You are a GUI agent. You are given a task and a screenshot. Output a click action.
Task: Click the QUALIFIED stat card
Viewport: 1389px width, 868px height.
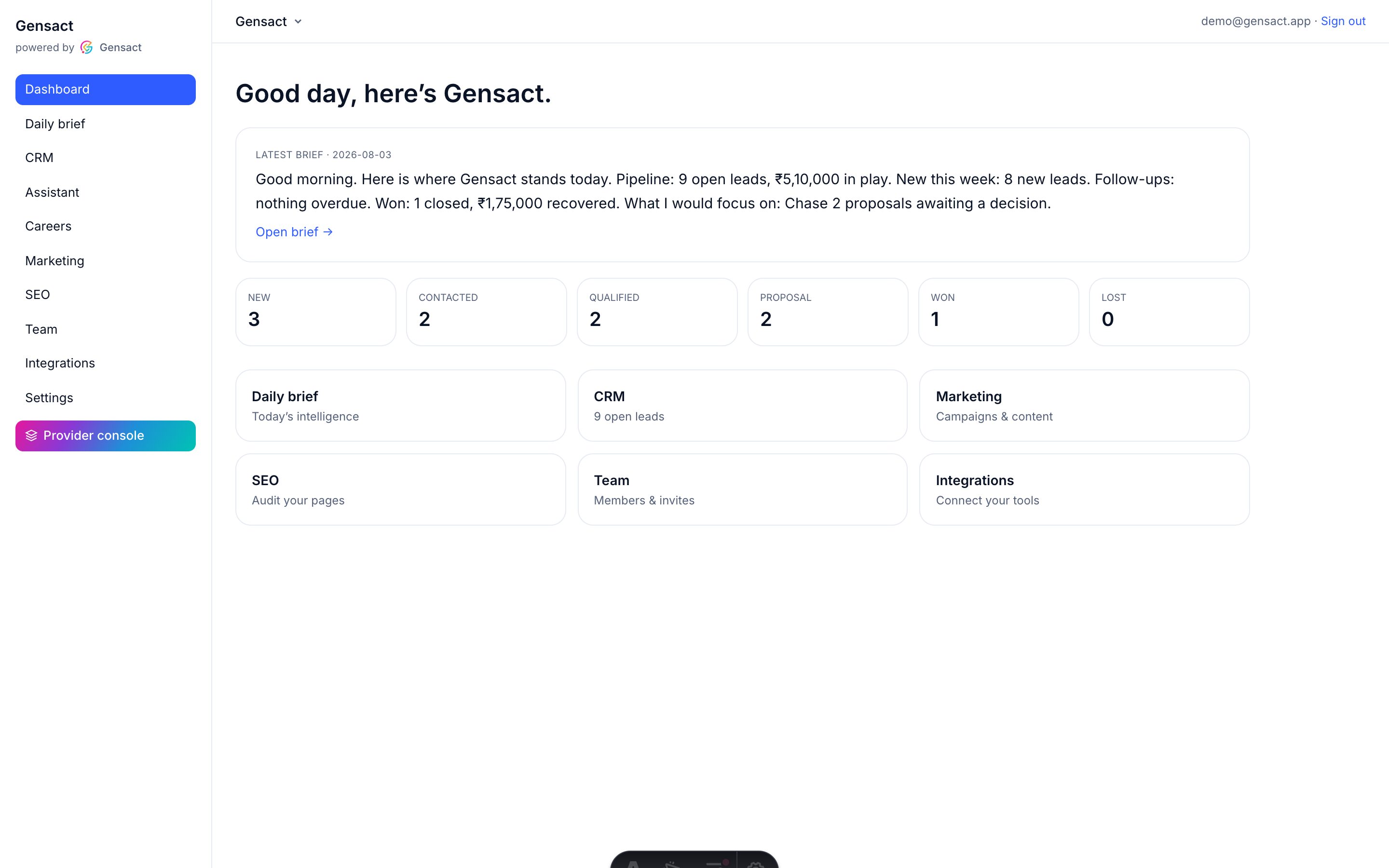(657, 312)
